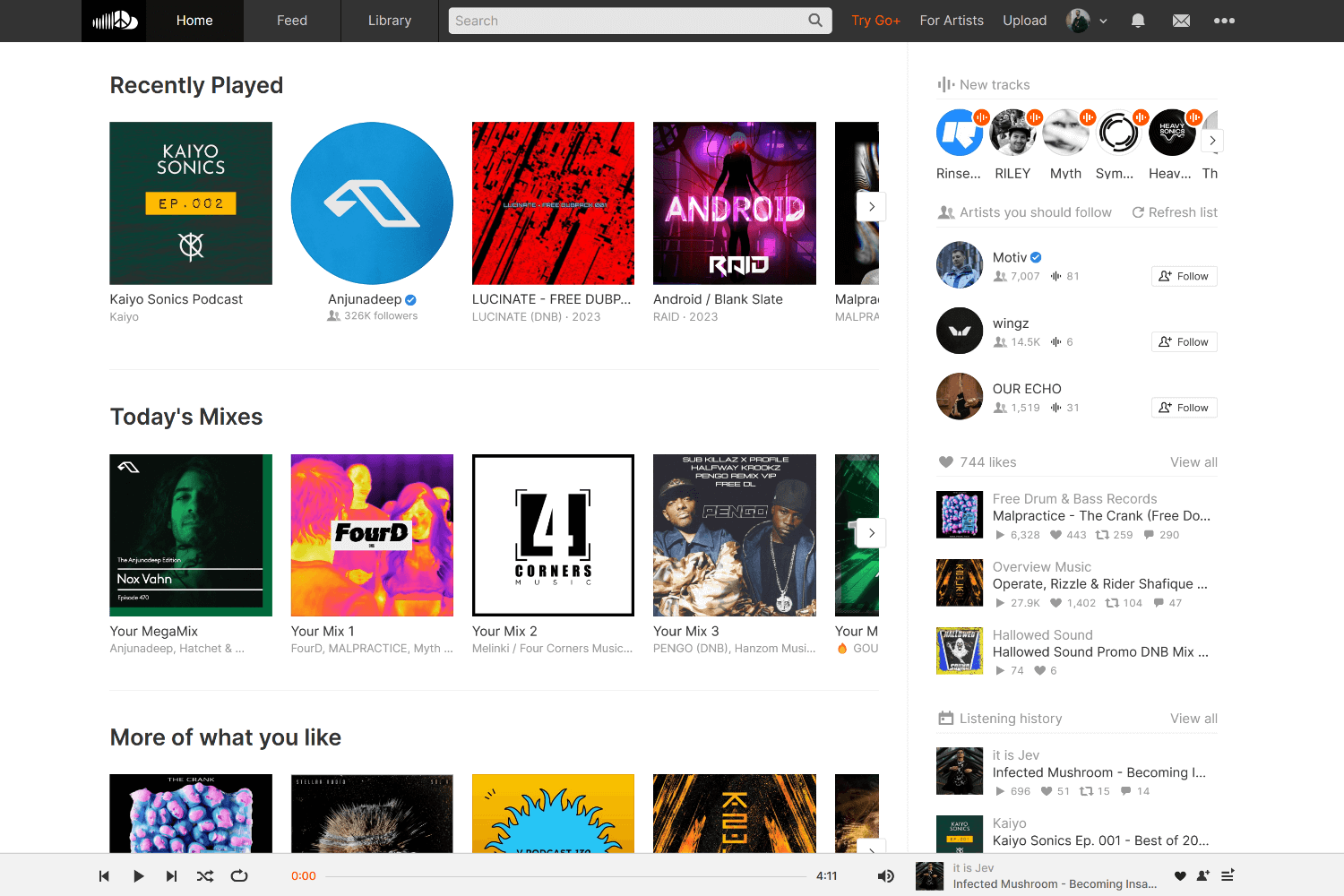Seek on the playback progress bar
The image size is (1344, 896).
(566, 876)
